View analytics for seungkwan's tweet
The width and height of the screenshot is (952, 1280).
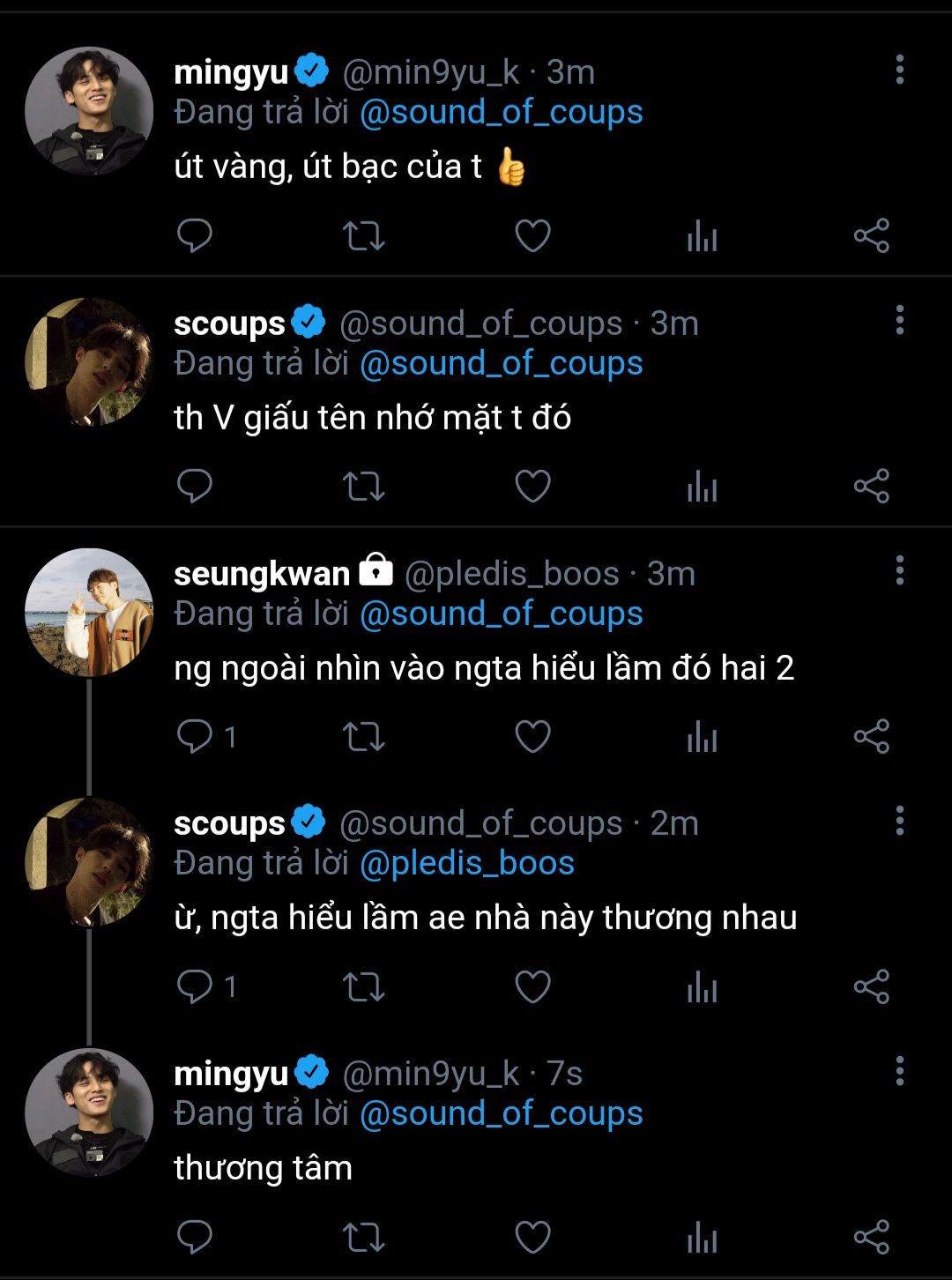coord(702,737)
